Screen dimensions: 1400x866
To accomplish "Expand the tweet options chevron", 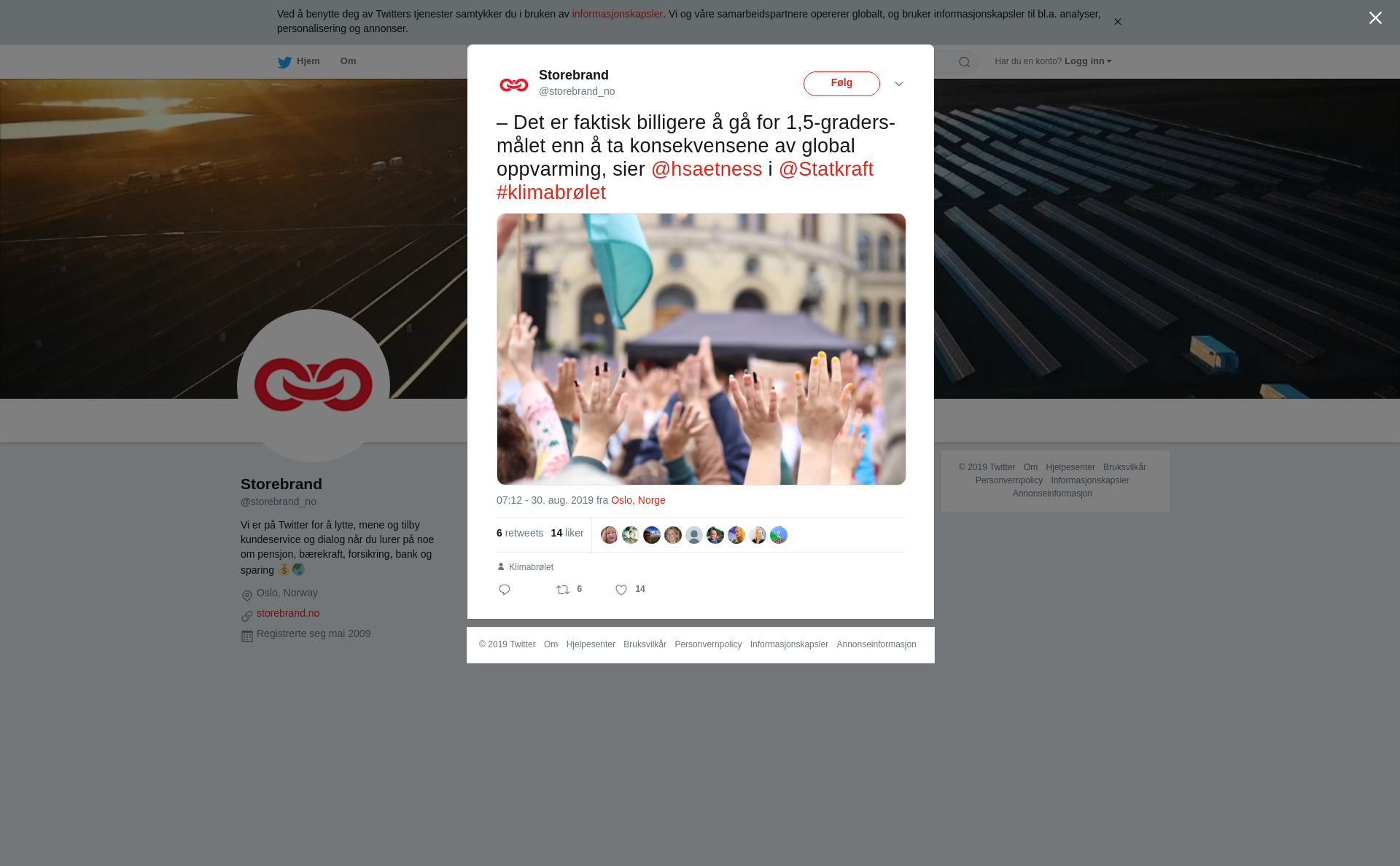I will pos(899,85).
